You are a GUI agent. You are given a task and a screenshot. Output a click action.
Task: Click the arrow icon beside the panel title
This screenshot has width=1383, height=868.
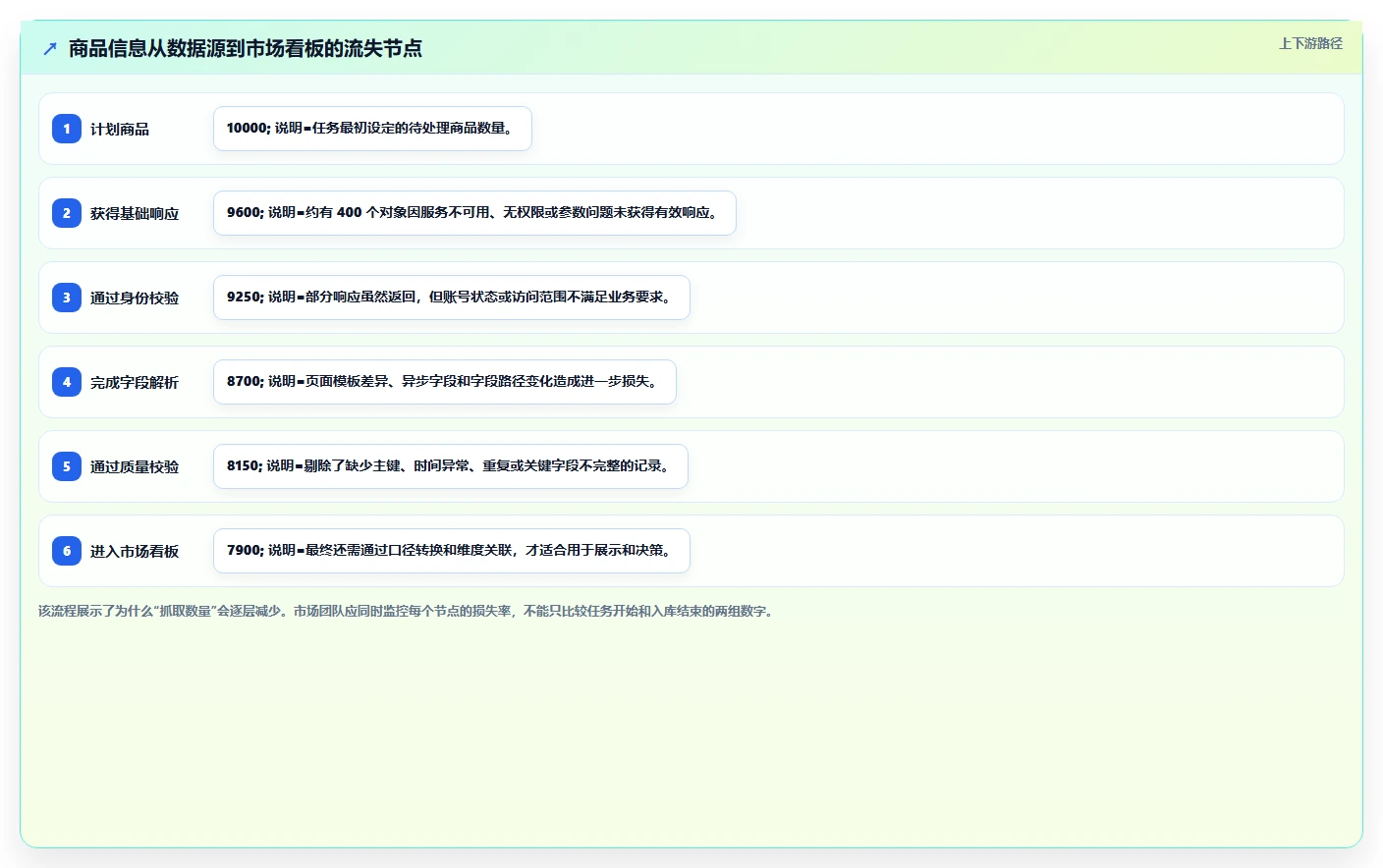coord(50,48)
